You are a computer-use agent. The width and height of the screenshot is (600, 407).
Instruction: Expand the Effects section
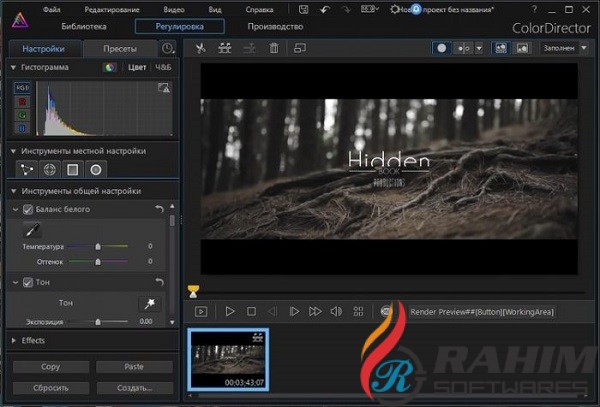pyautogui.click(x=12, y=340)
